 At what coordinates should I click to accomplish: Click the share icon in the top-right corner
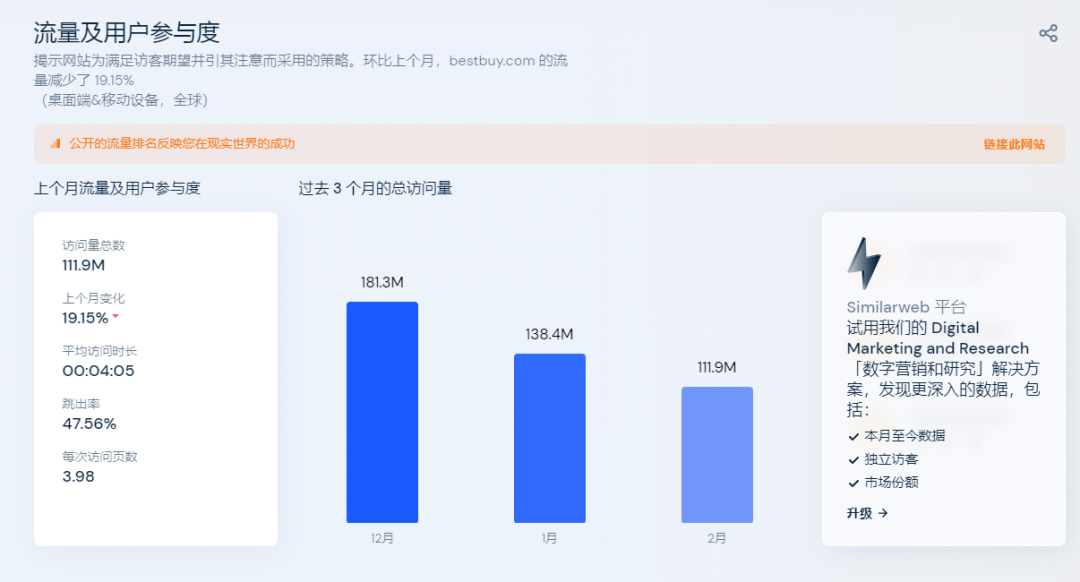tap(1048, 32)
